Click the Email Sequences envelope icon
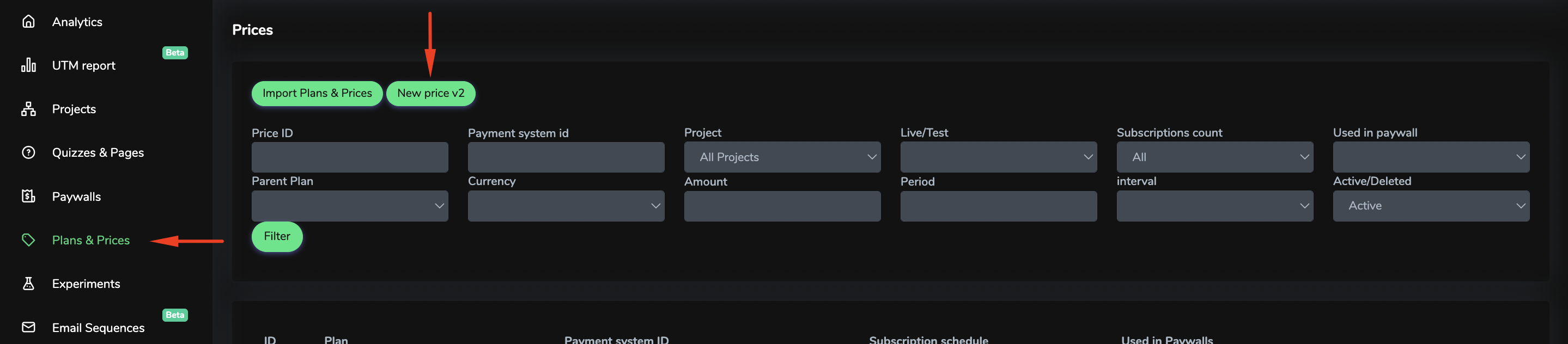The height and width of the screenshot is (344, 1568). coord(28,327)
